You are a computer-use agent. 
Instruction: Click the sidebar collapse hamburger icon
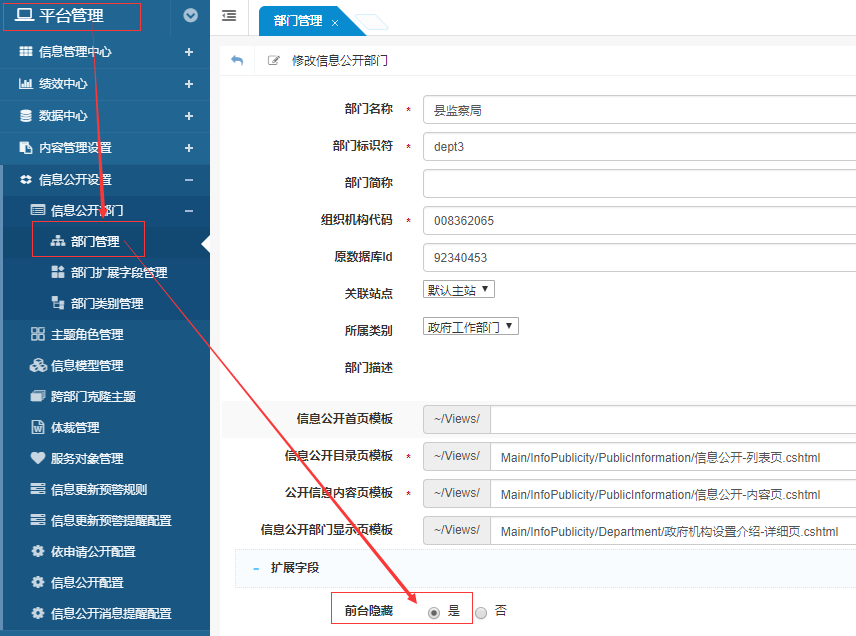tap(229, 16)
